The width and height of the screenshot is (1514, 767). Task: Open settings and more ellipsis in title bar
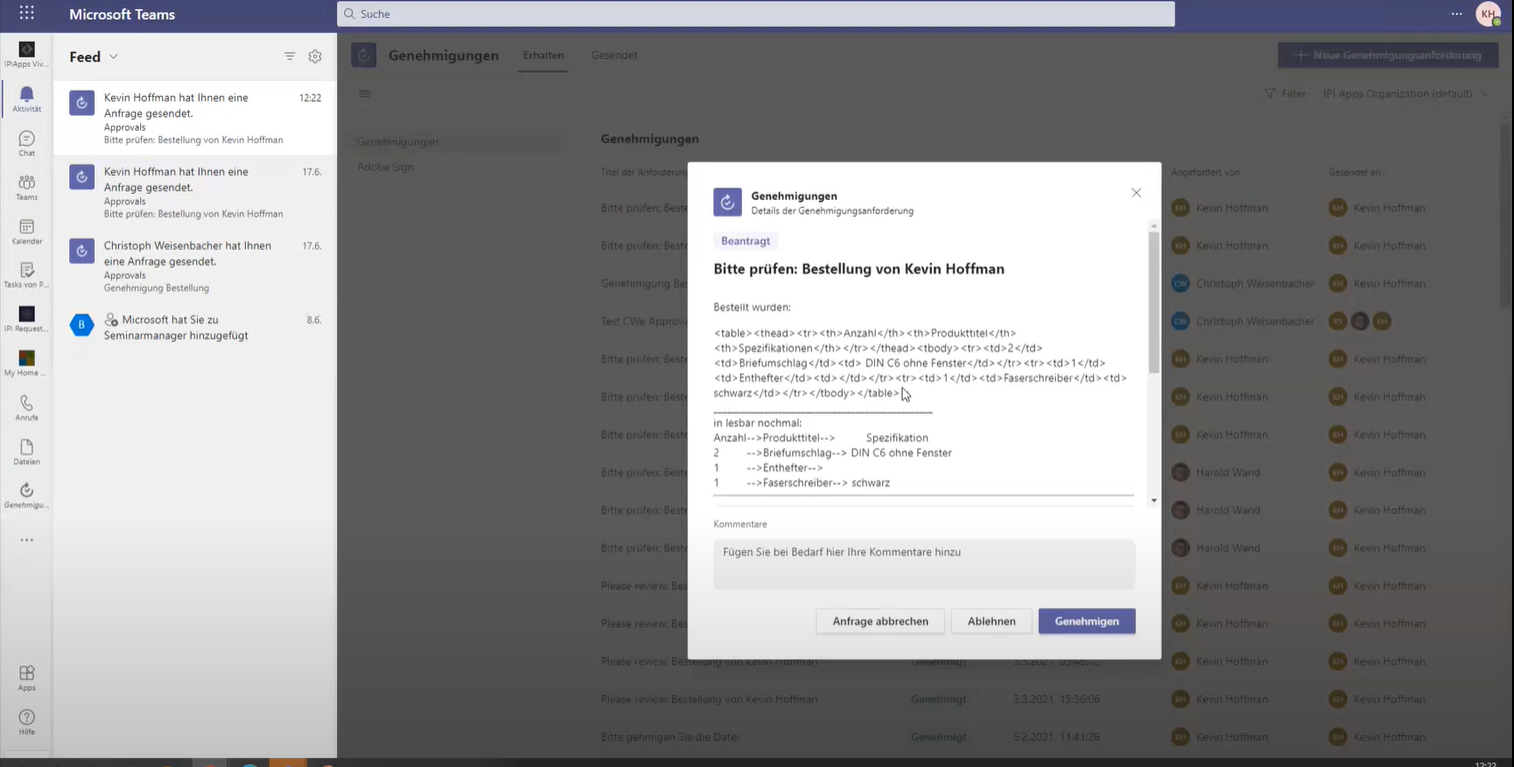click(1457, 14)
